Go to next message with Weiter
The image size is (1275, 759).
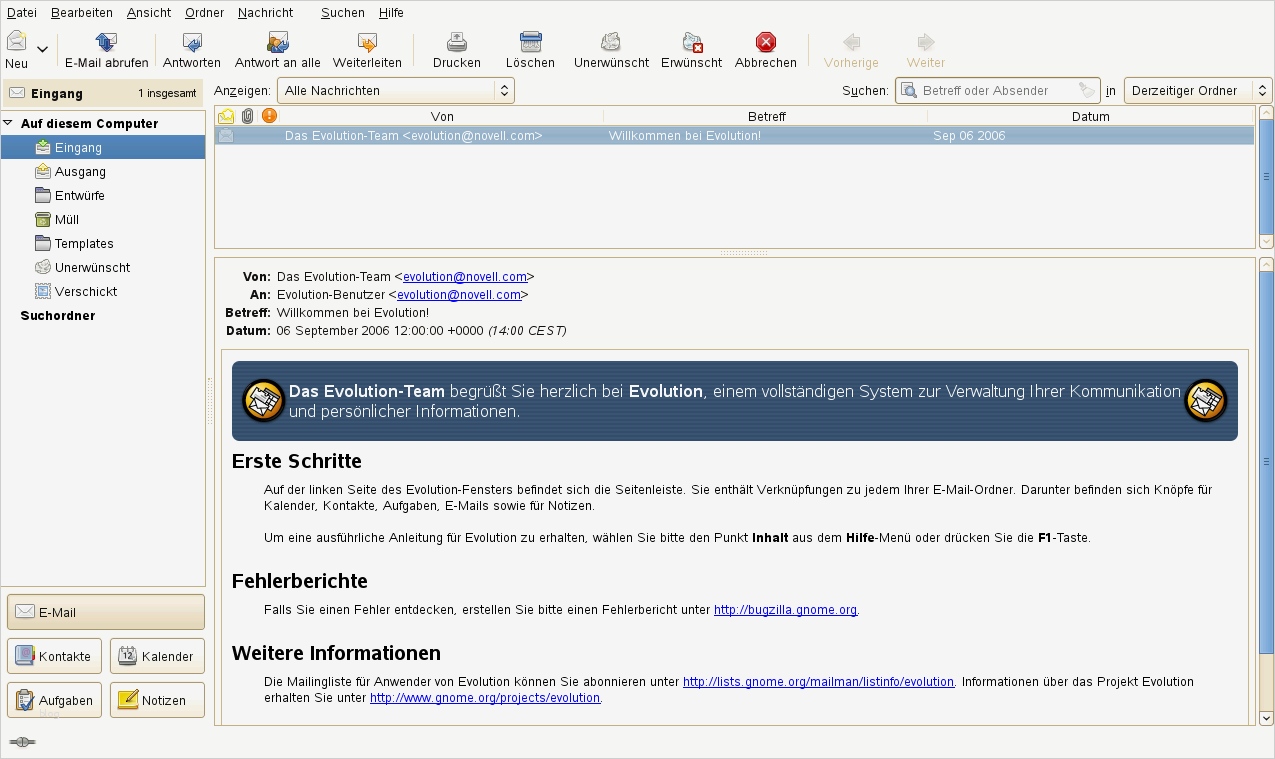pyautogui.click(x=926, y=50)
